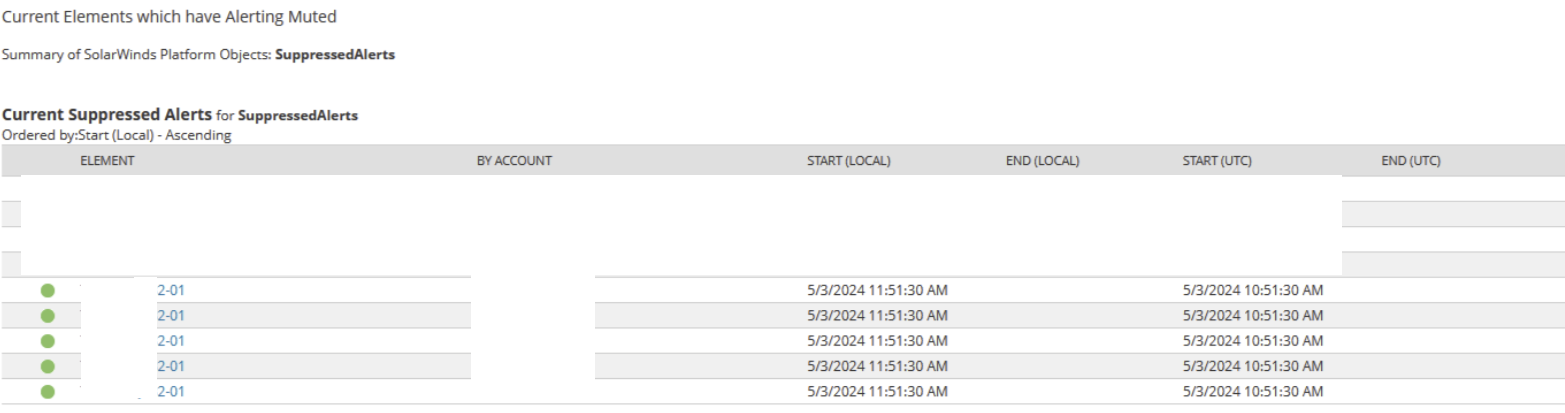Open the 2-01 element link in second visible row

click(x=171, y=315)
